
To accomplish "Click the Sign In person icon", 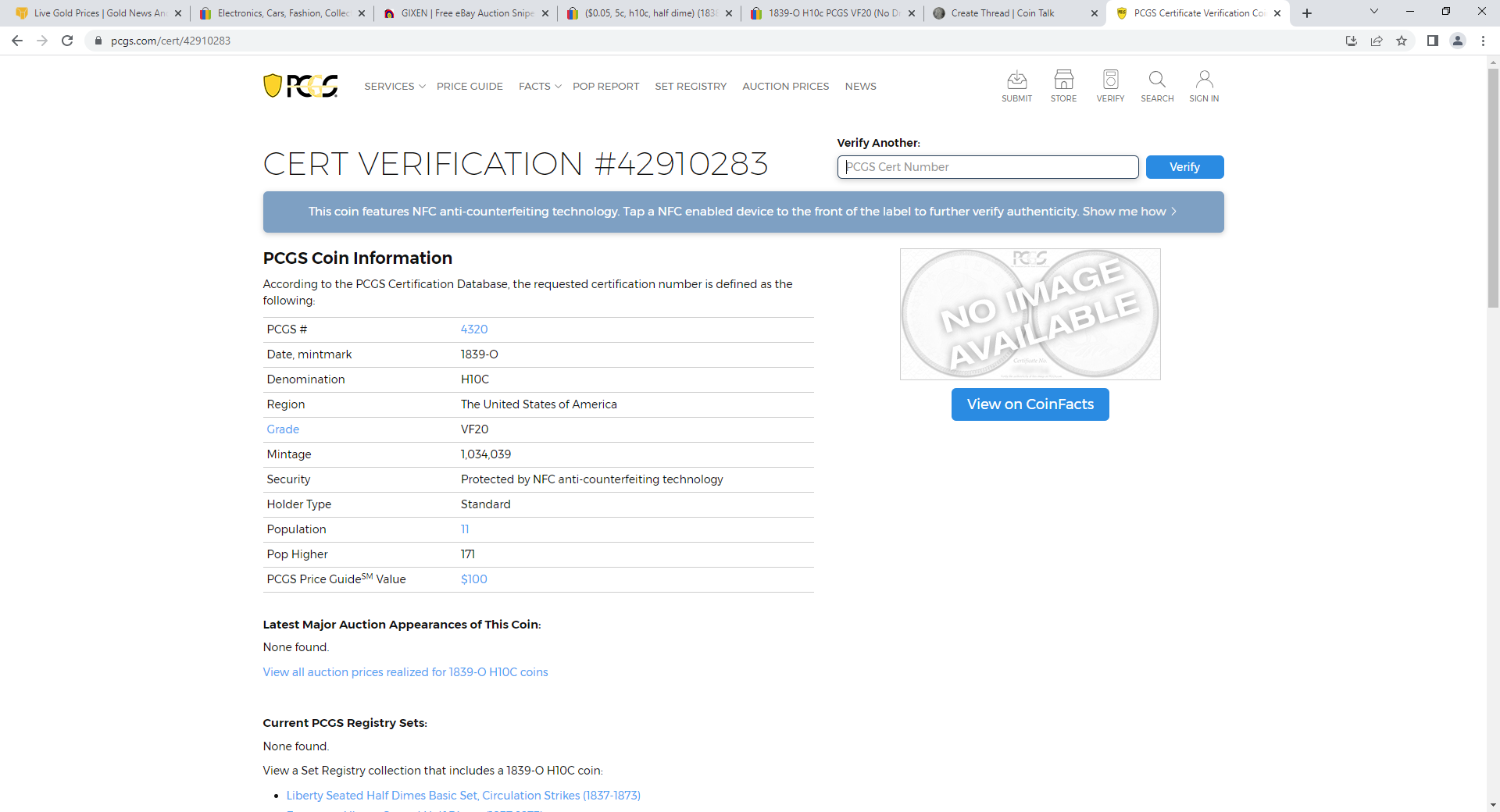I will click(x=1204, y=86).
